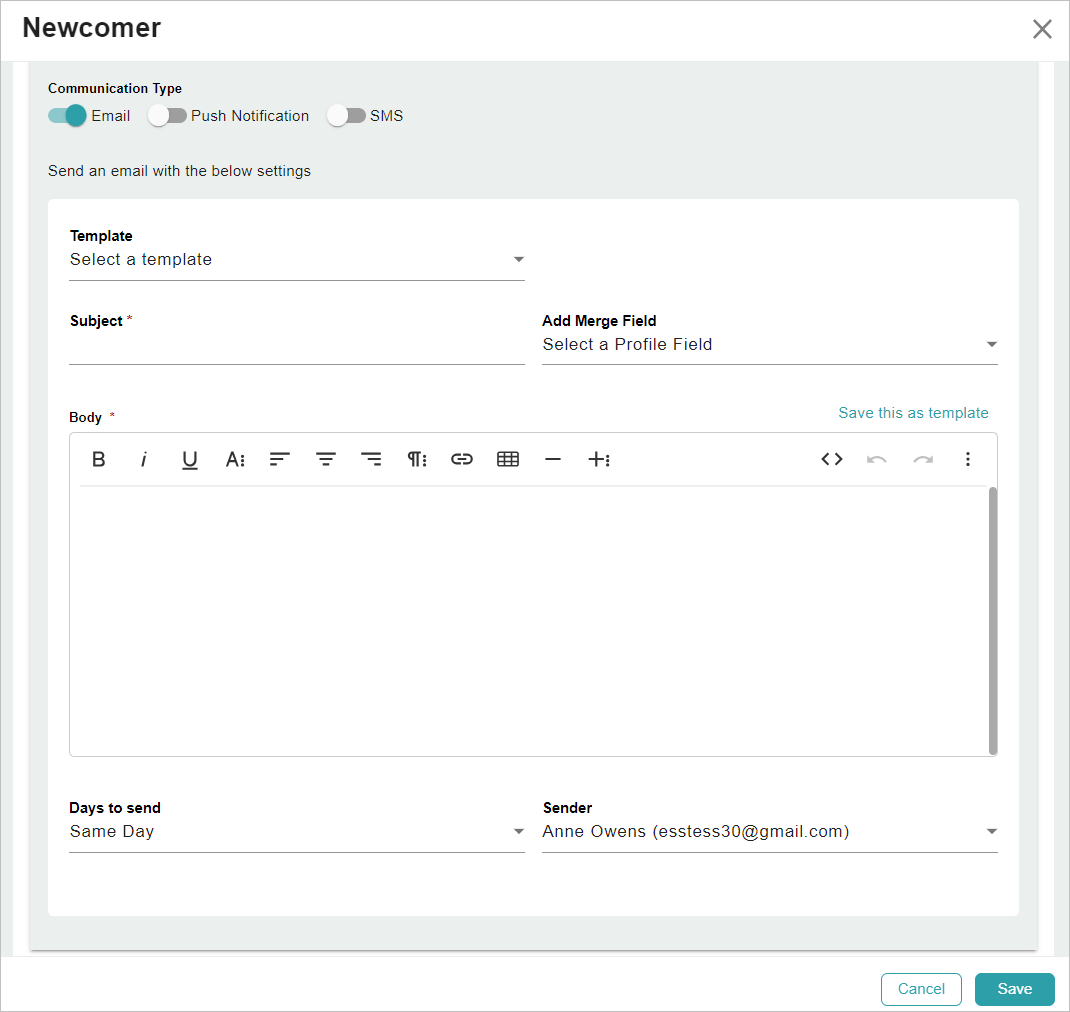The image size is (1070, 1012).
Task: Toggle the Email communication switch
Action: point(67,115)
